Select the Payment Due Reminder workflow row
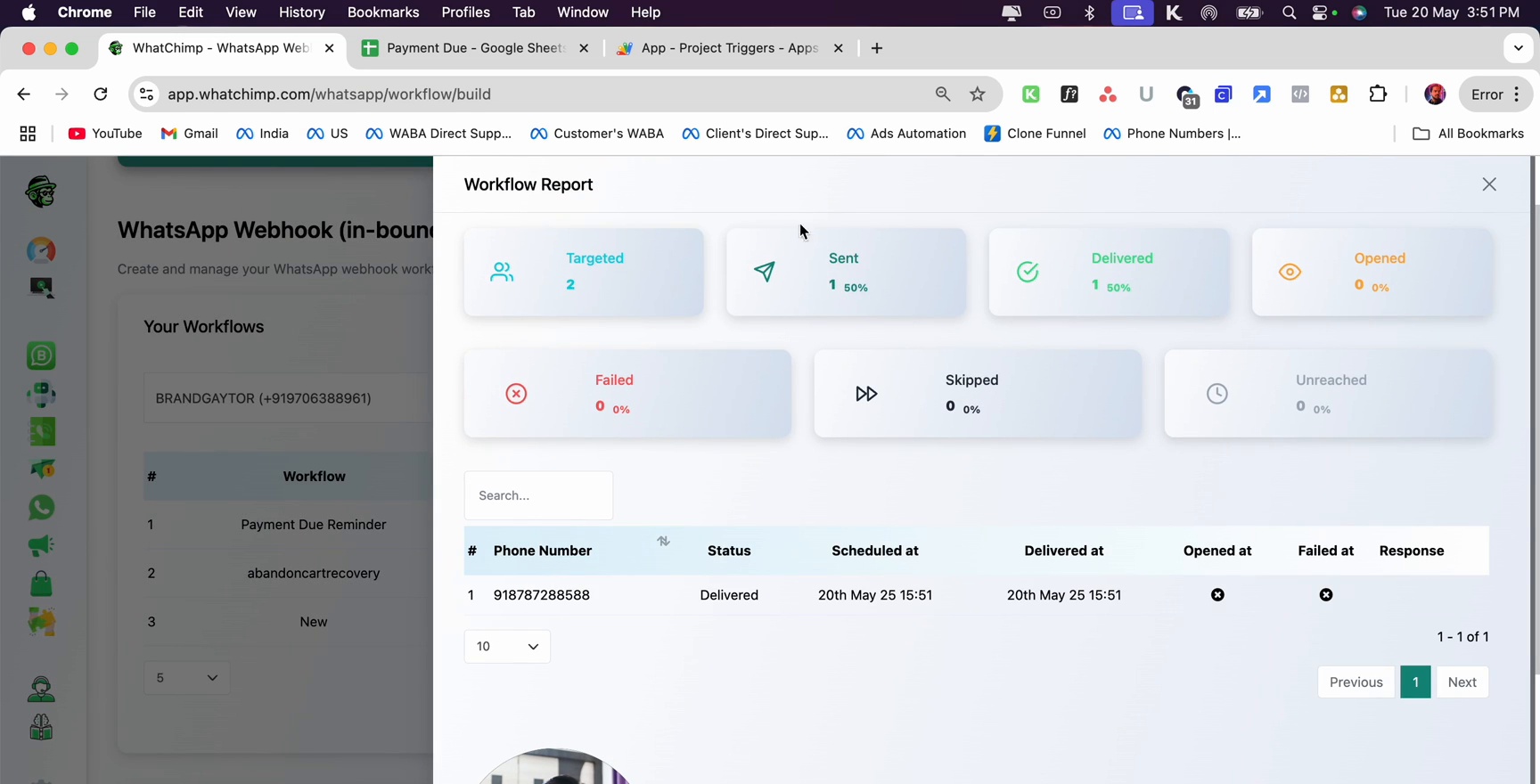1540x784 pixels. [288, 525]
